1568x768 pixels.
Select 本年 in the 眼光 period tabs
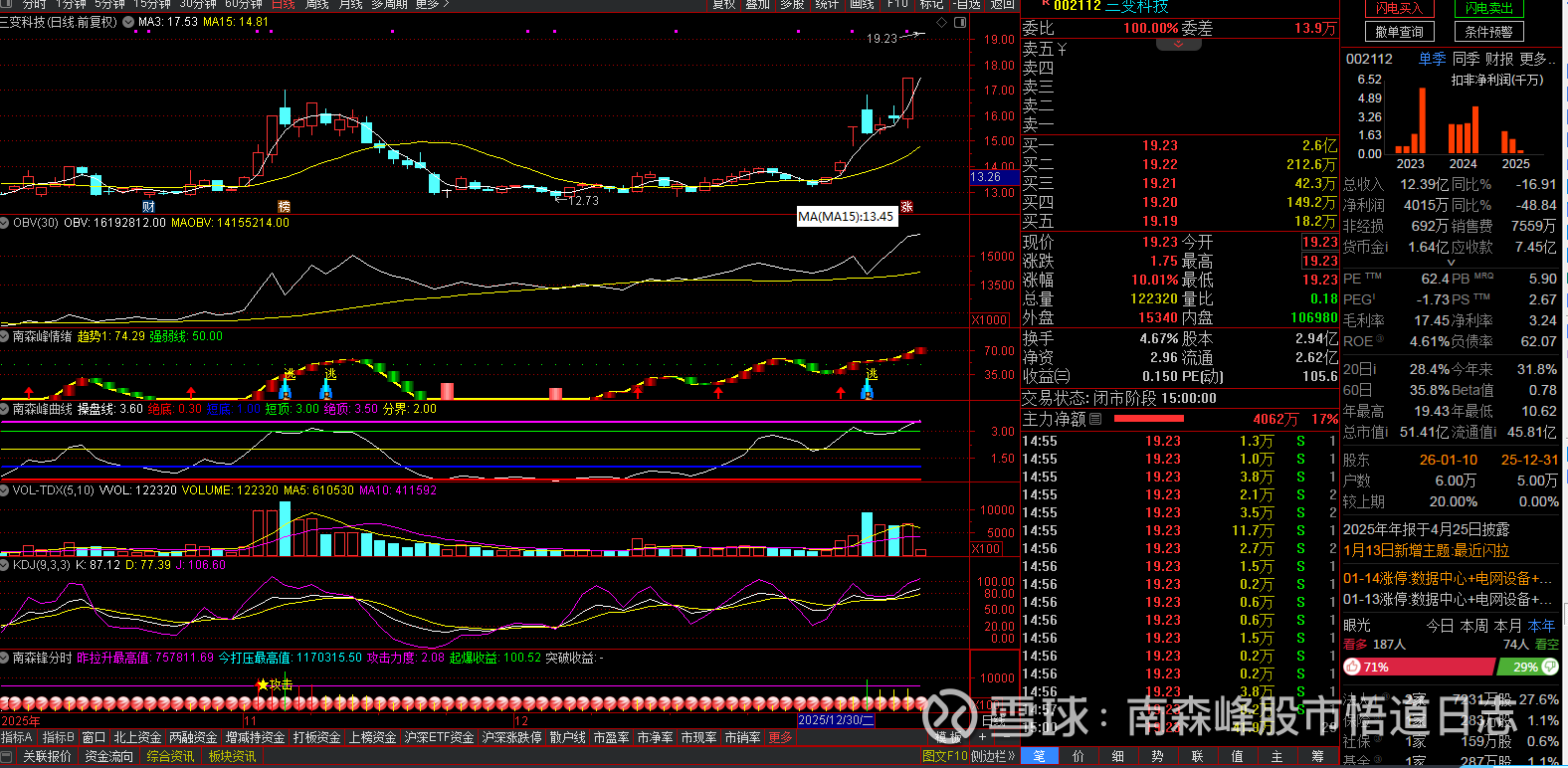coord(1541,626)
